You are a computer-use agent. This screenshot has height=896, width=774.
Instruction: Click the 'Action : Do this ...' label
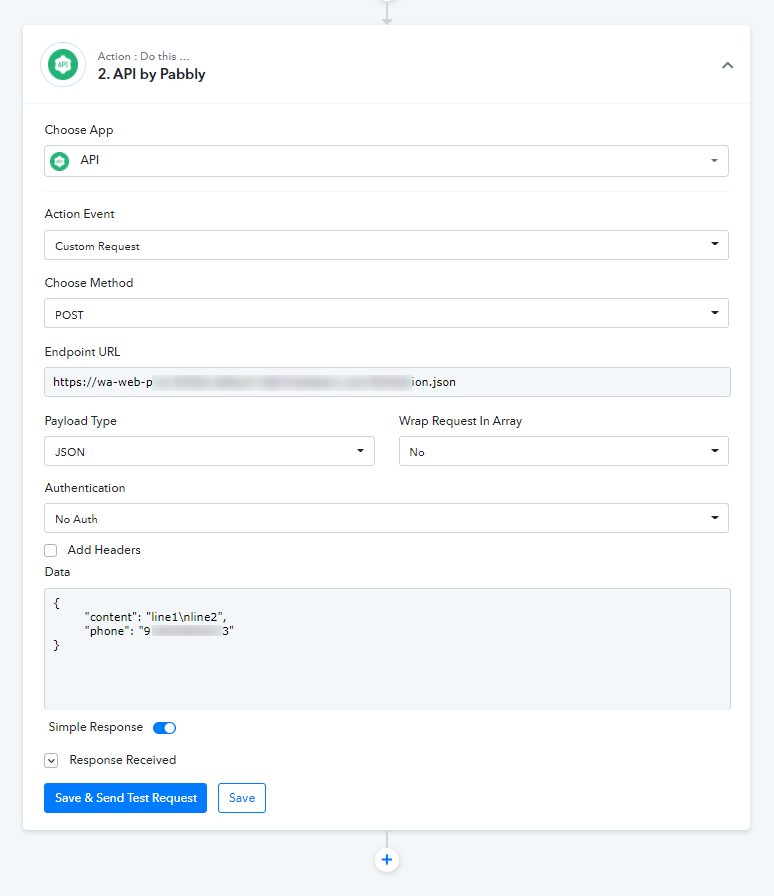coord(143,56)
